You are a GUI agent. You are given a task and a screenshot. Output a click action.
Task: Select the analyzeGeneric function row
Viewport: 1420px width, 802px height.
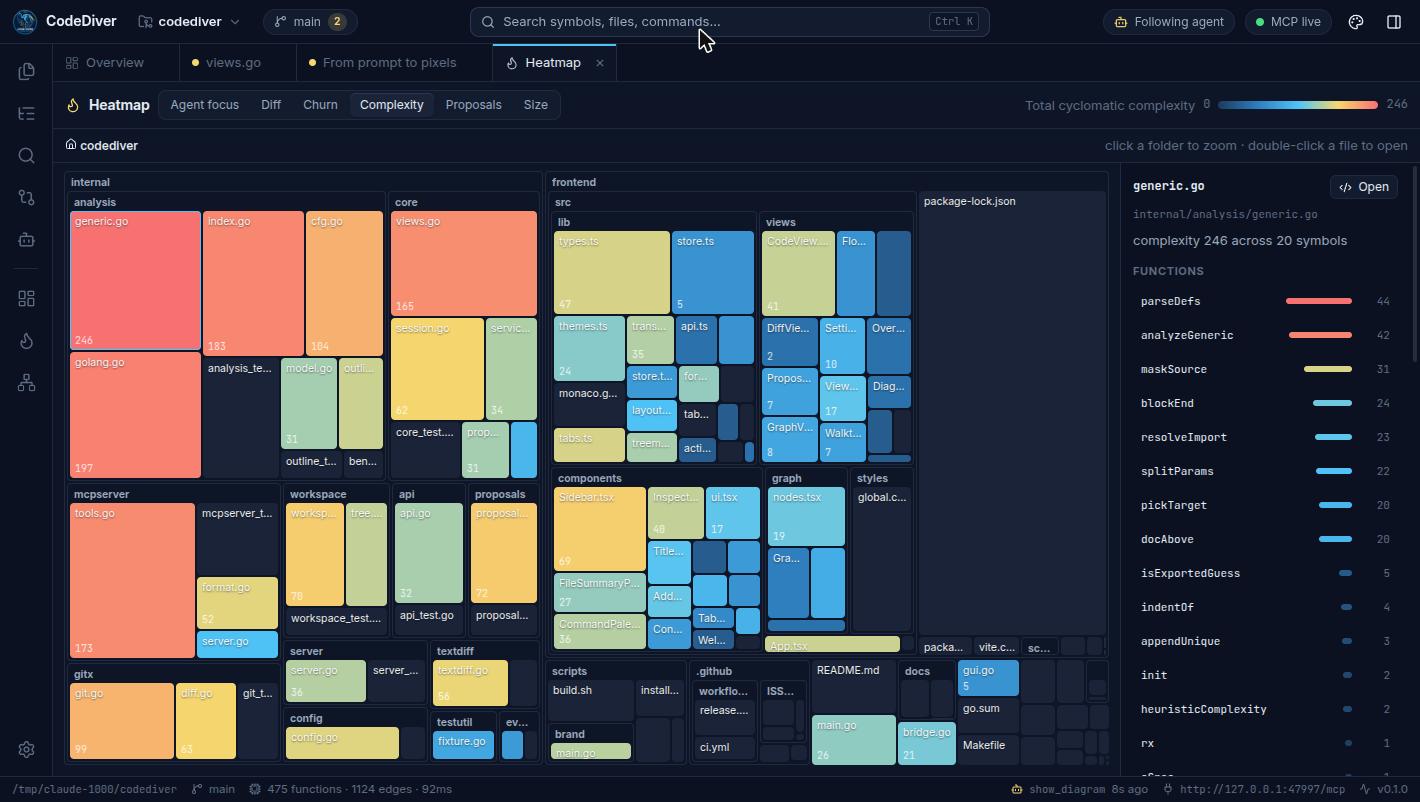(1265, 335)
